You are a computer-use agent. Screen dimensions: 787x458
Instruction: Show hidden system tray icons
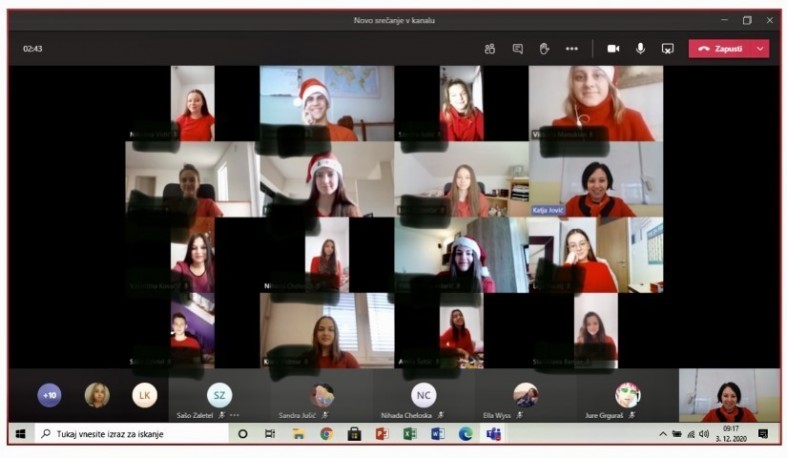tap(662, 434)
